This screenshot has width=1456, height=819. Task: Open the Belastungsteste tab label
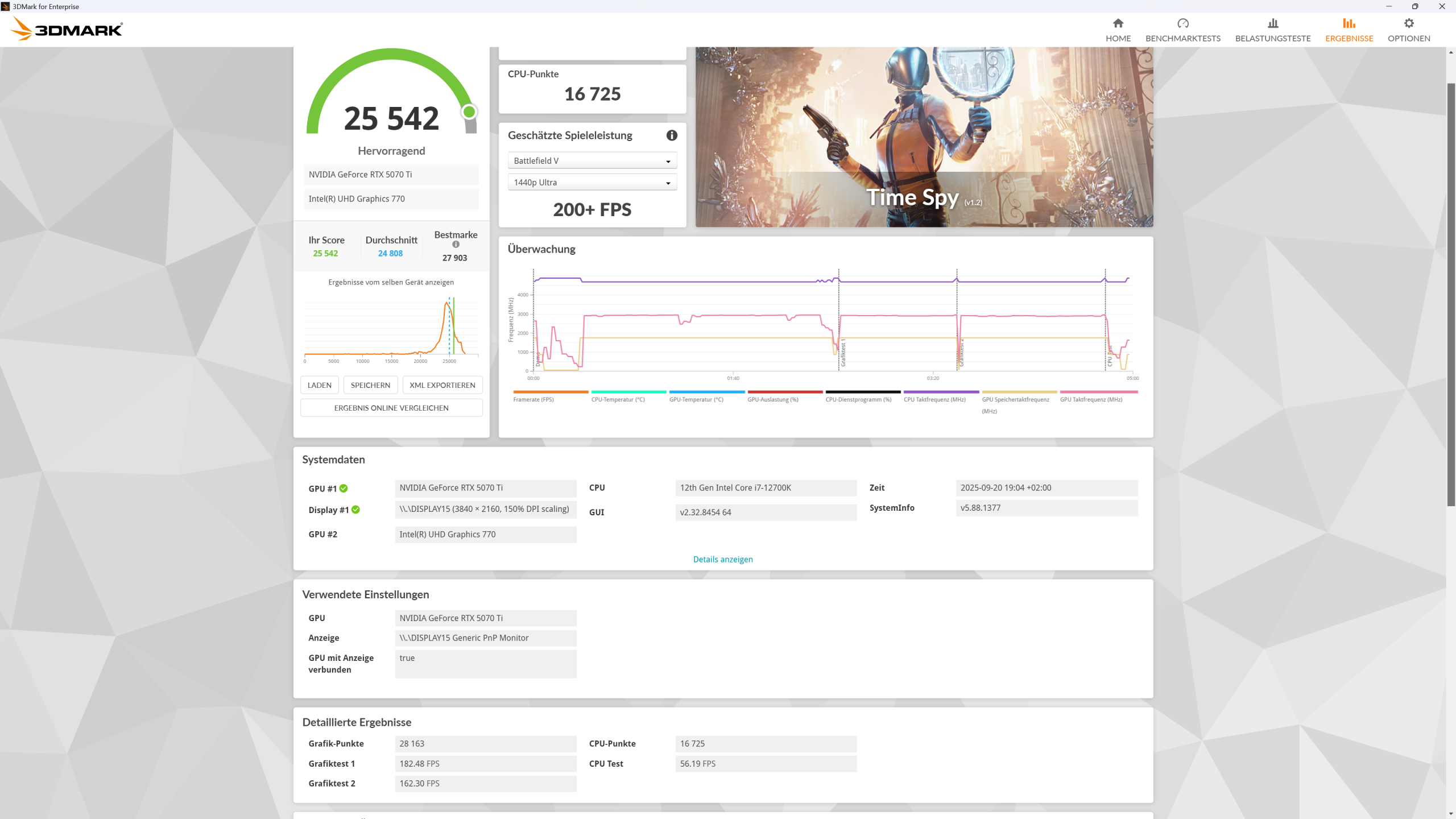coord(1272,38)
